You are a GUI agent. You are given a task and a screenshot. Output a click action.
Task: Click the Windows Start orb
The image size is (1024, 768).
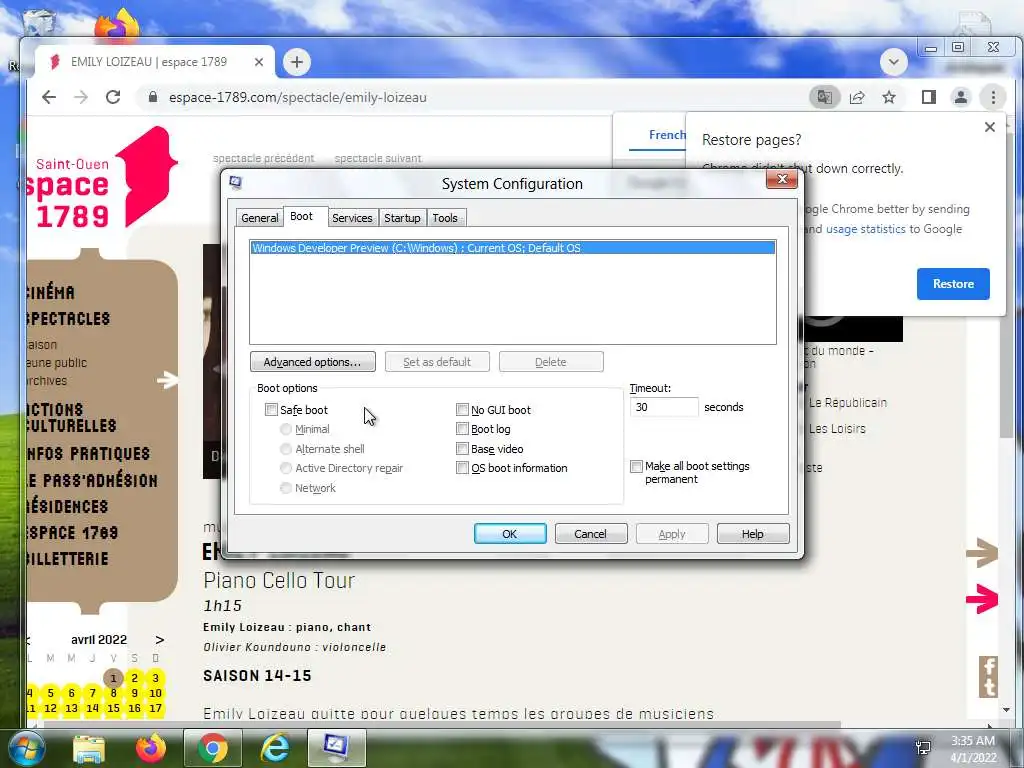pos(26,748)
